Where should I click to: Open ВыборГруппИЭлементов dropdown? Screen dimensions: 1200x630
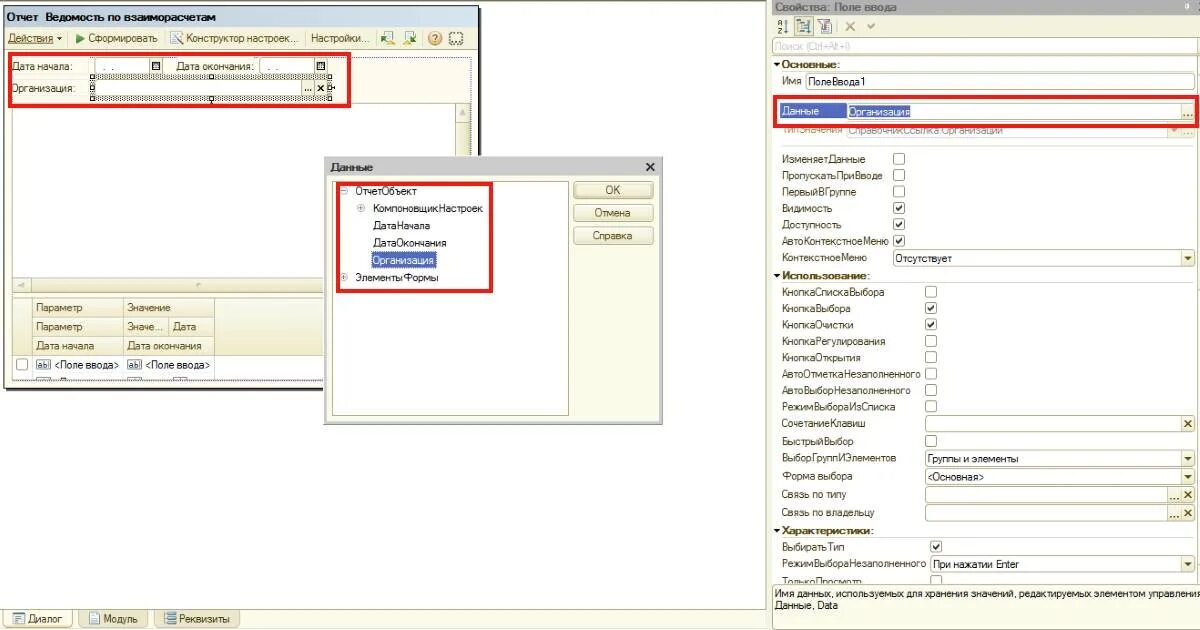coord(1188,459)
